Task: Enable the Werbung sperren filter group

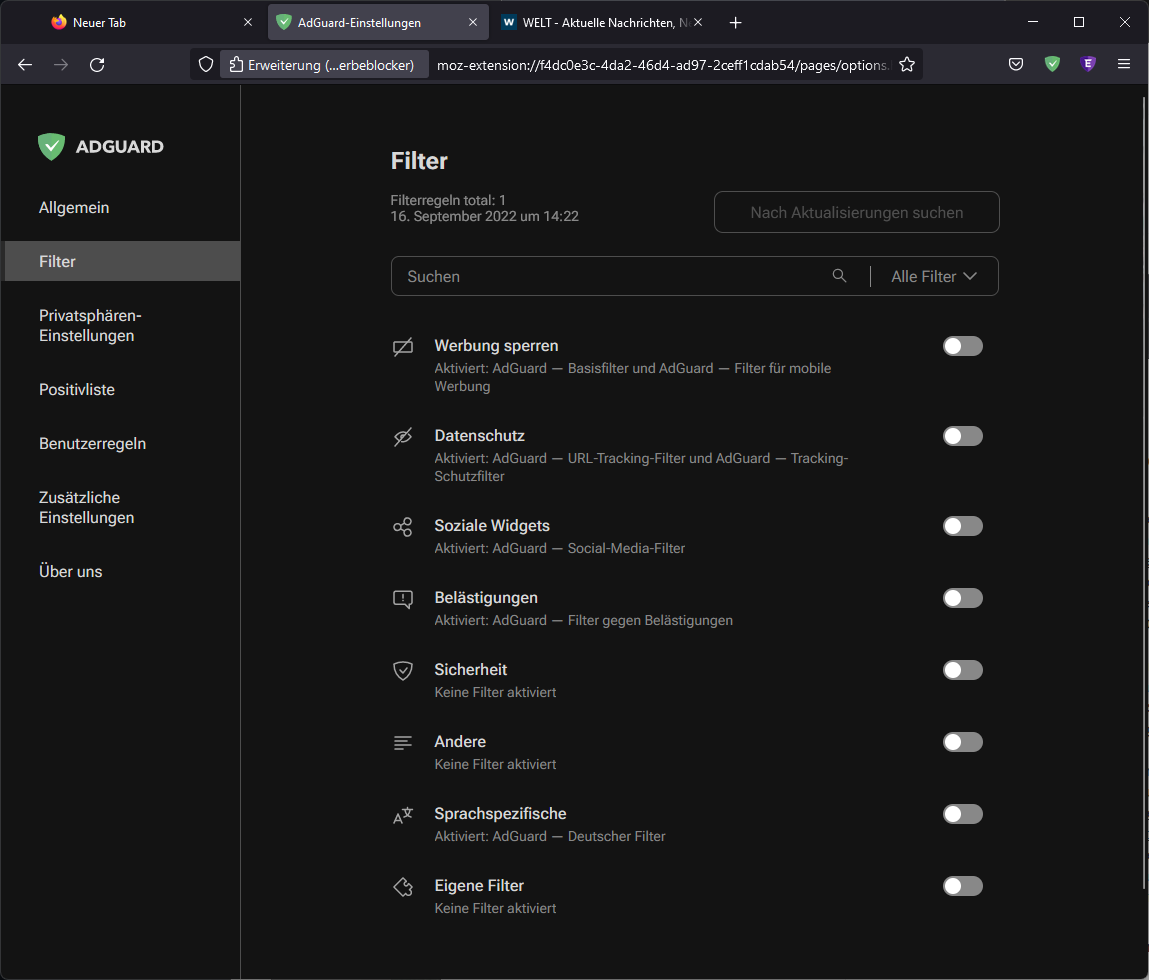Action: click(x=962, y=346)
